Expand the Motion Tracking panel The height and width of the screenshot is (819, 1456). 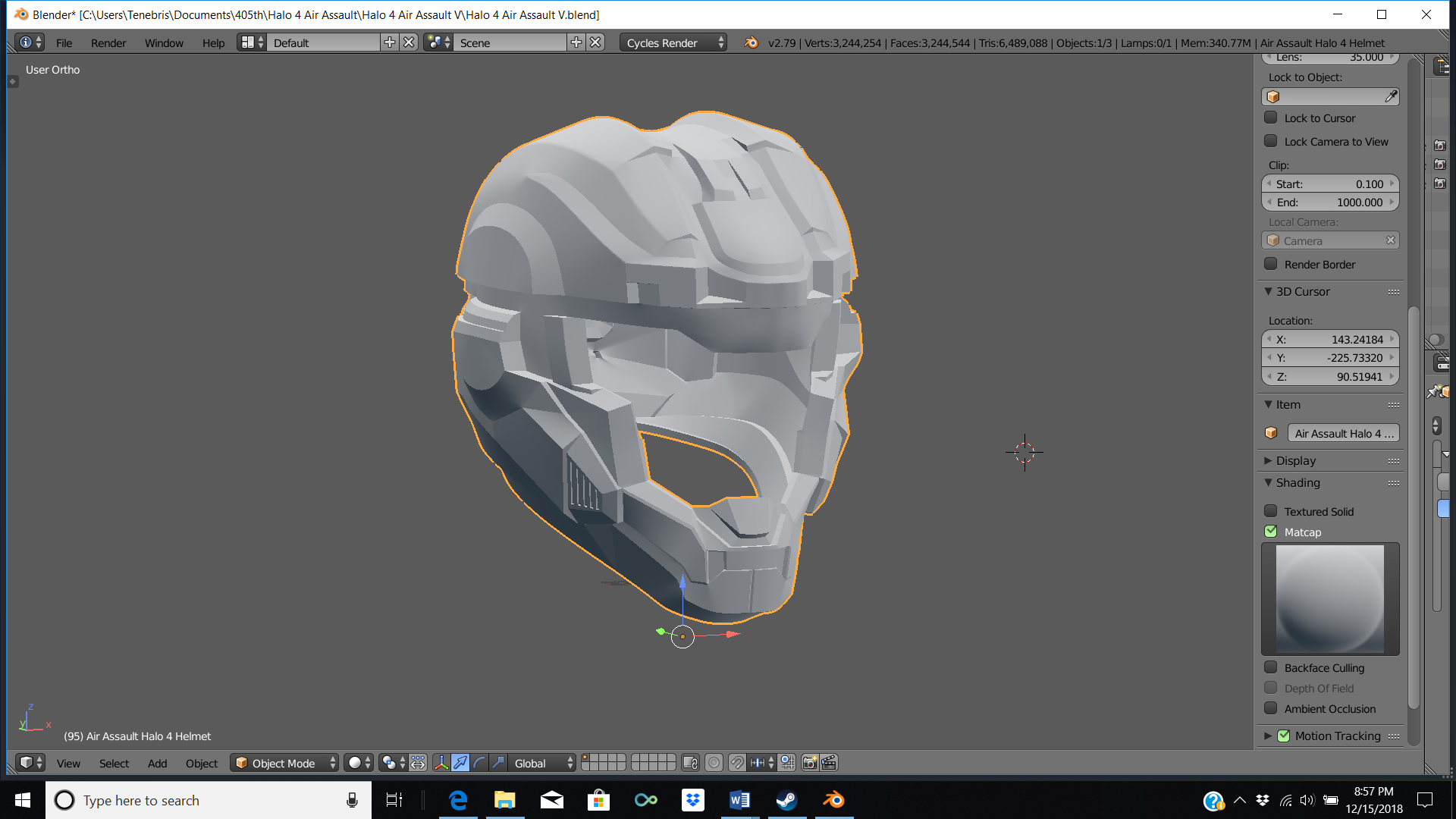1268,736
